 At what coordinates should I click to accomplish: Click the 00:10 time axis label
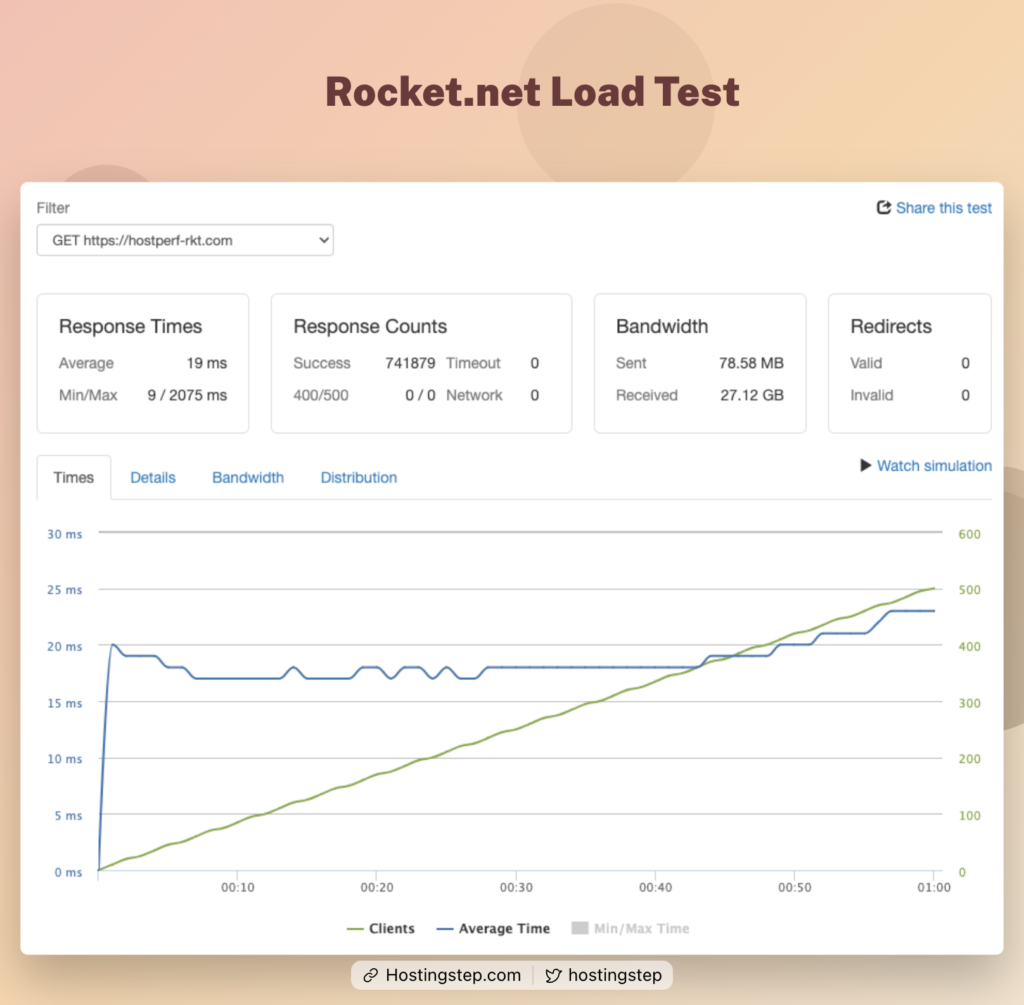pos(238,887)
